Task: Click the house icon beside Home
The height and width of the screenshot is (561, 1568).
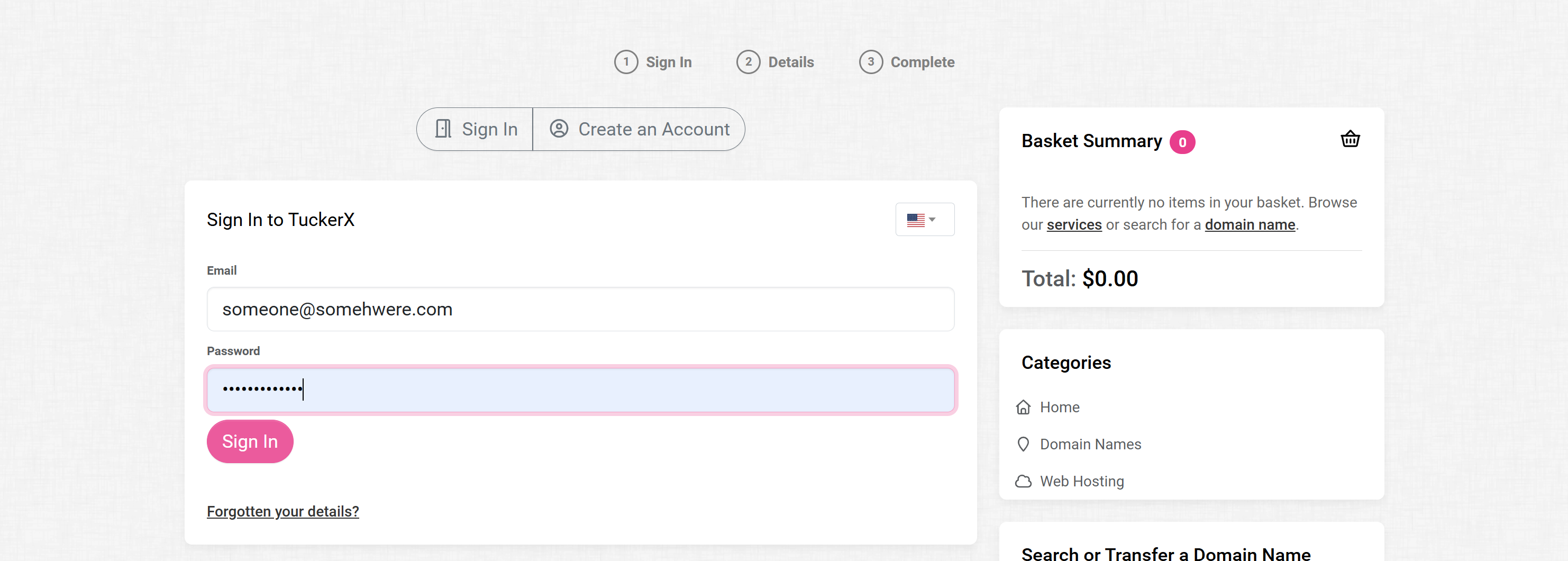Action: (1023, 408)
